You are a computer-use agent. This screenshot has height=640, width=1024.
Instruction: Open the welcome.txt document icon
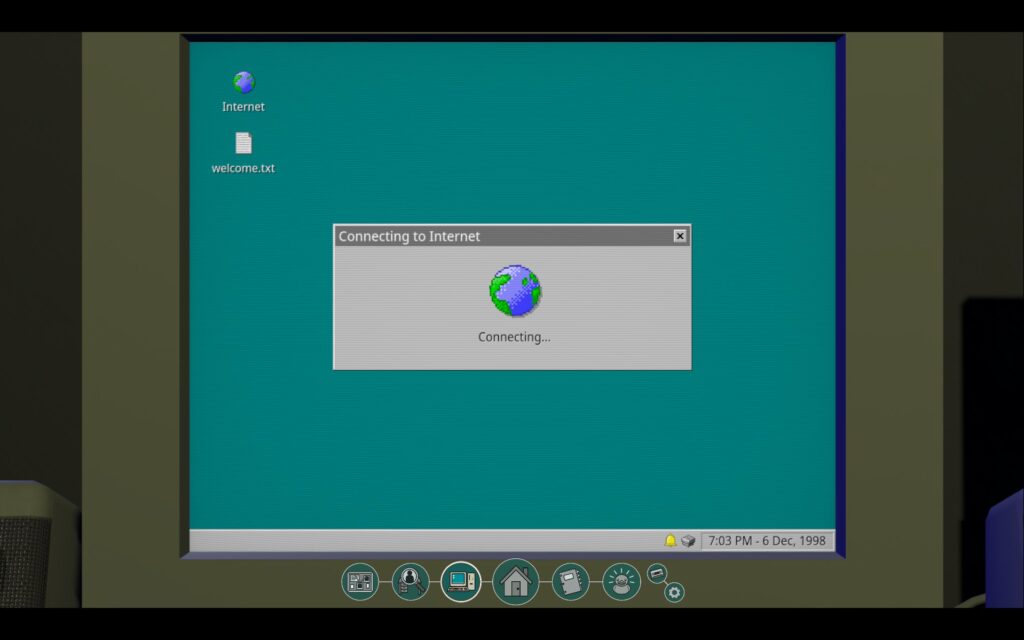click(x=243, y=143)
